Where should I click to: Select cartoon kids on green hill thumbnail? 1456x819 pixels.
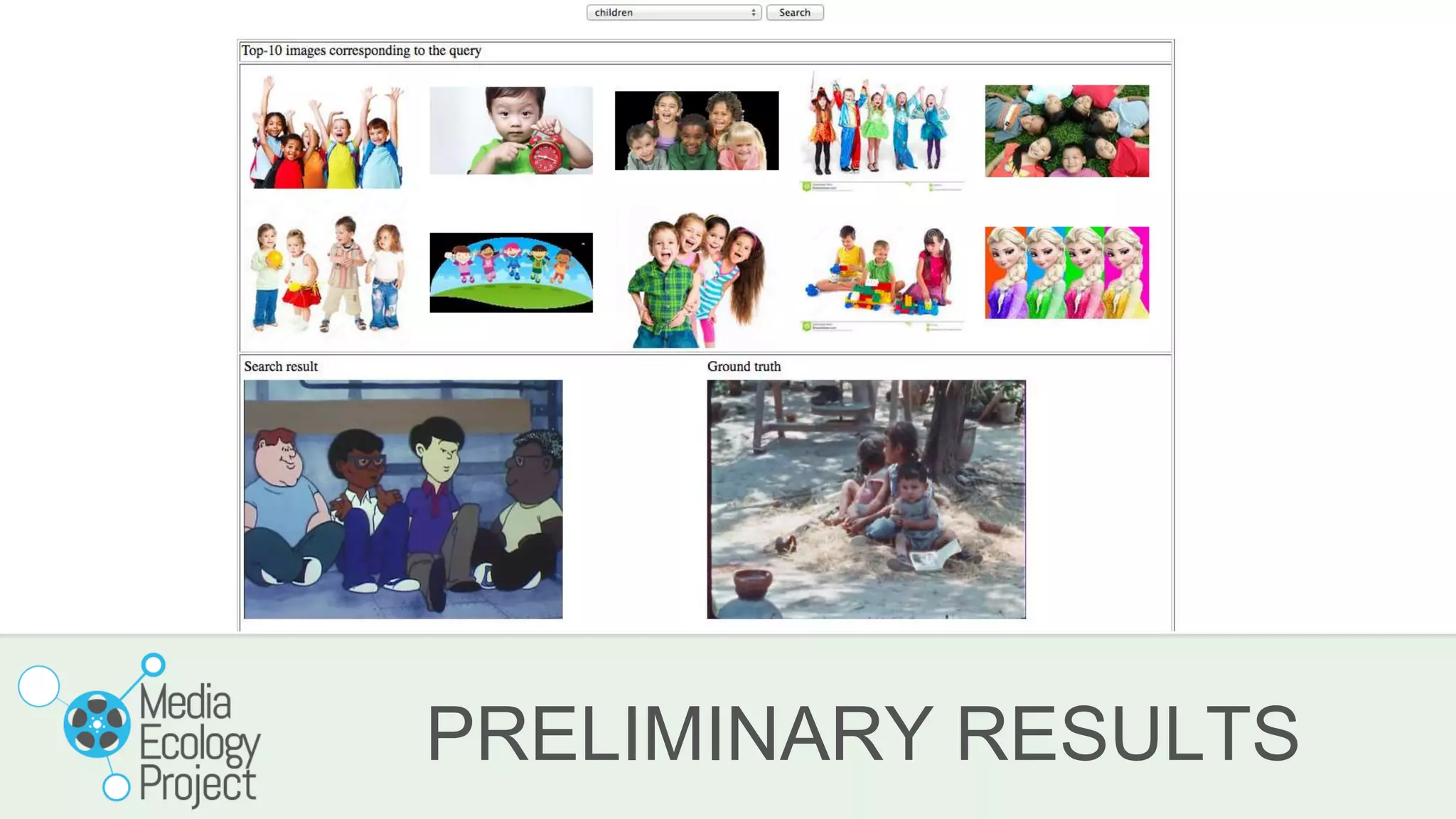point(511,273)
